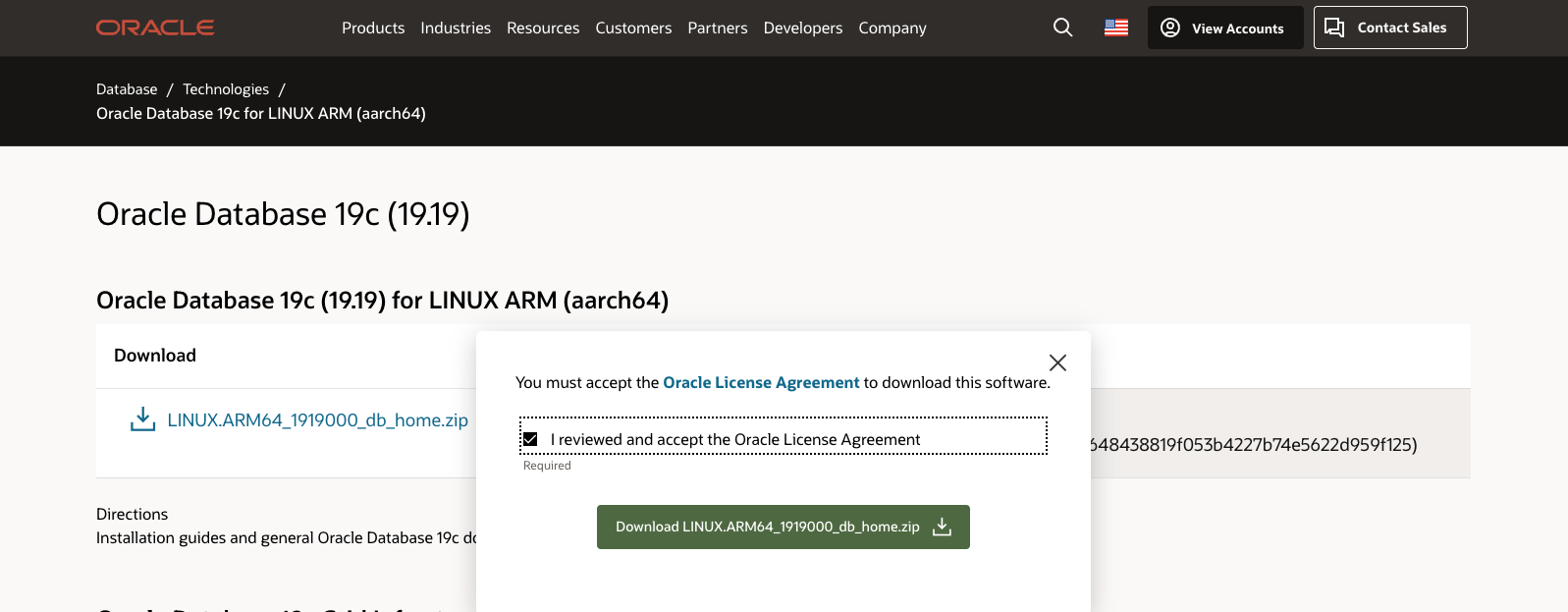Viewport: 1568px width, 612px height.
Task: Open the Products menu
Action: tap(373, 28)
